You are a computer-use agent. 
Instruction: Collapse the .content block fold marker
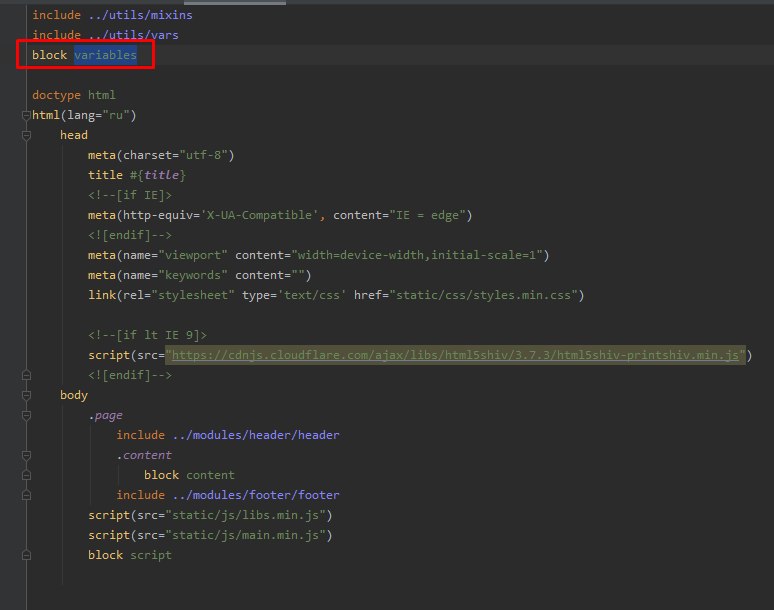coord(27,456)
